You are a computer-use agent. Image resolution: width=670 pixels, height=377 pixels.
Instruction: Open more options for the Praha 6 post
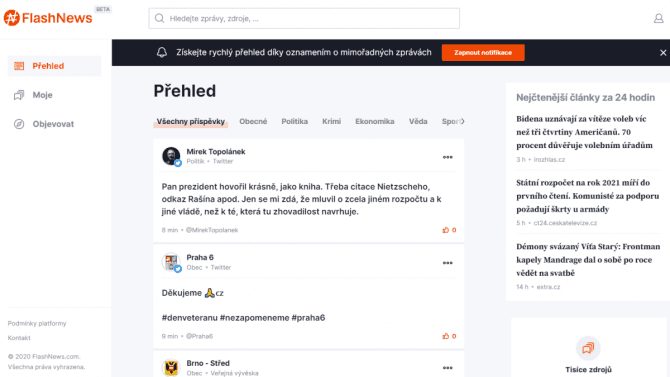pos(447,263)
